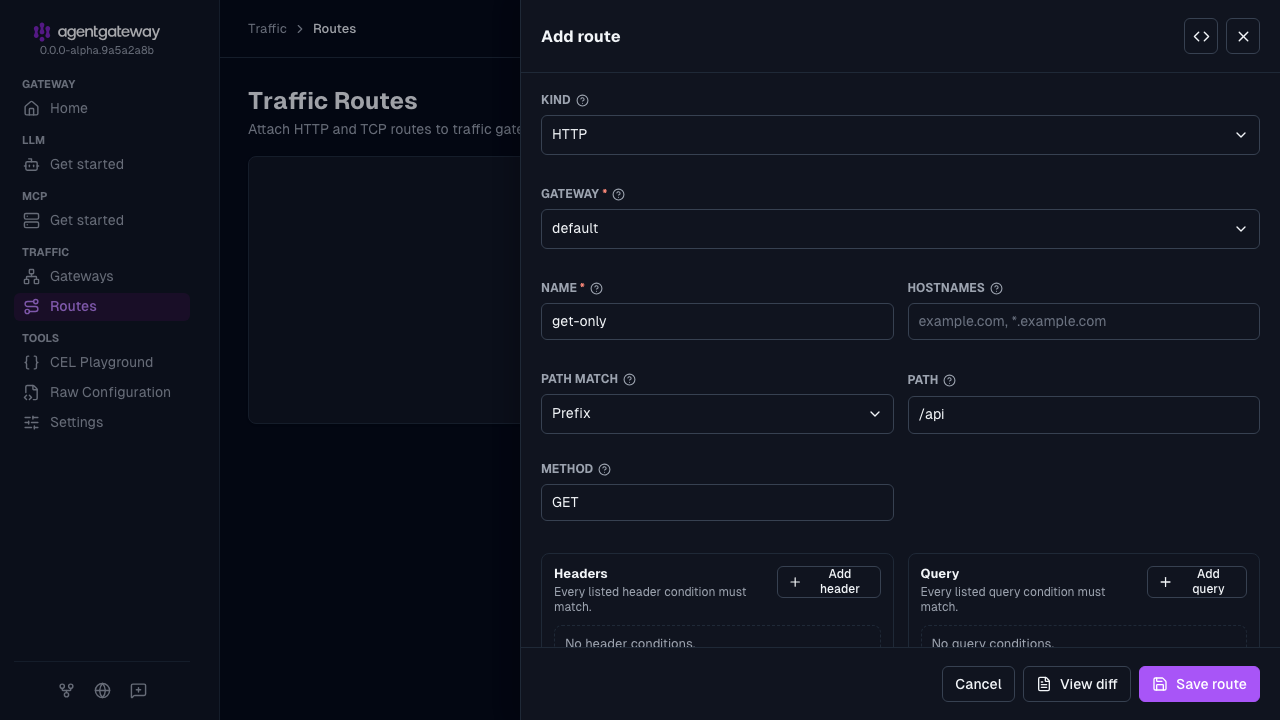Click the plus icon in Add header
Viewport: 1280px width, 720px height.
795,582
